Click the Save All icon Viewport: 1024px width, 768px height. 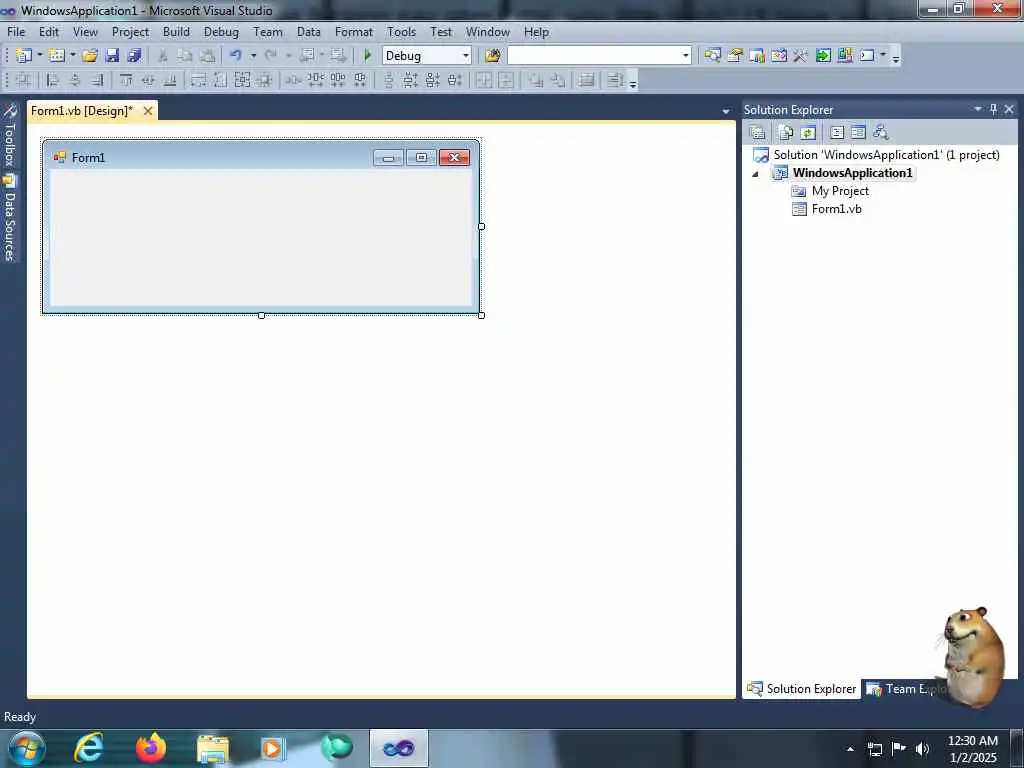(x=135, y=56)
